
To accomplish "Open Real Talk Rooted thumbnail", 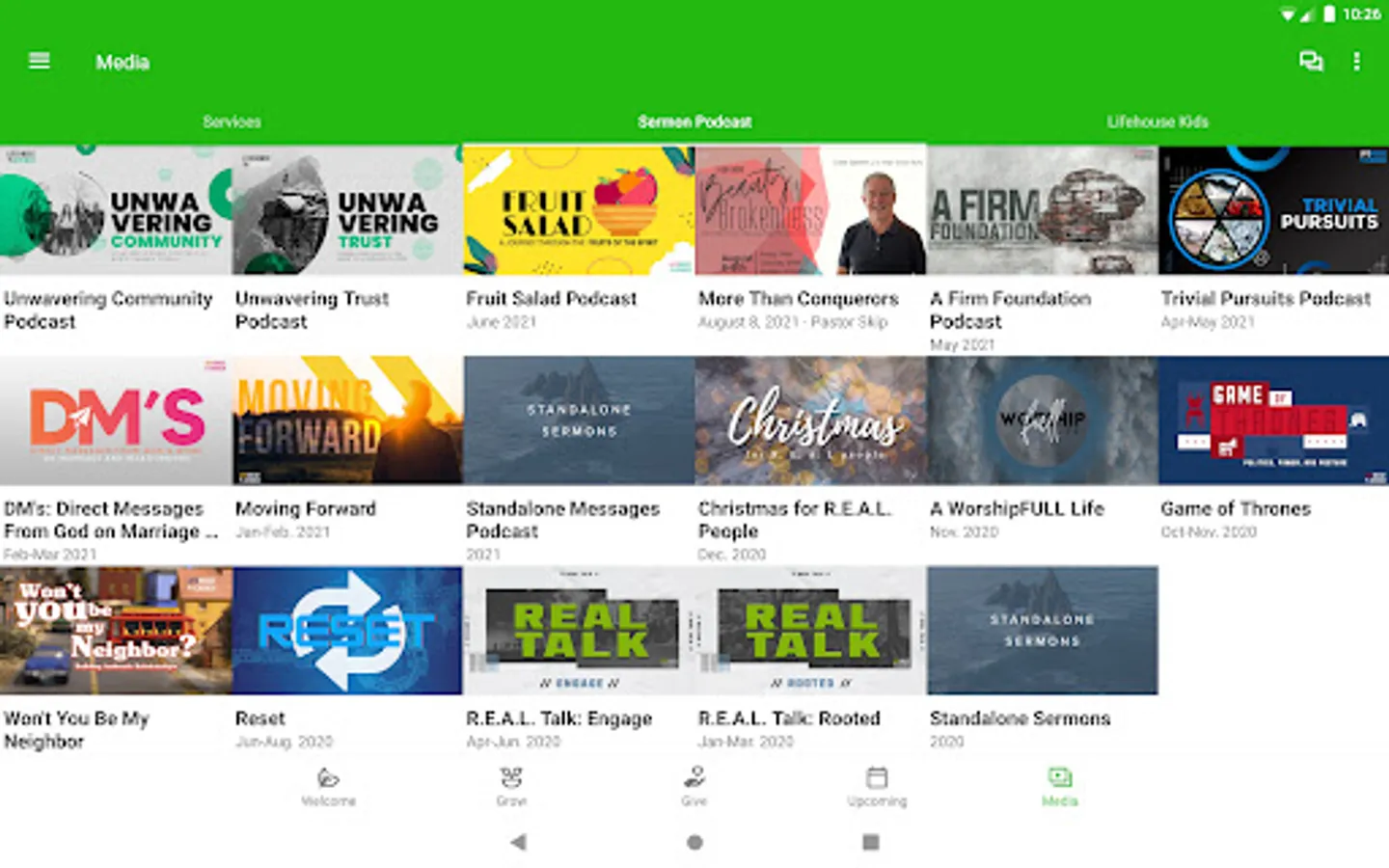I will pos(810,630).
